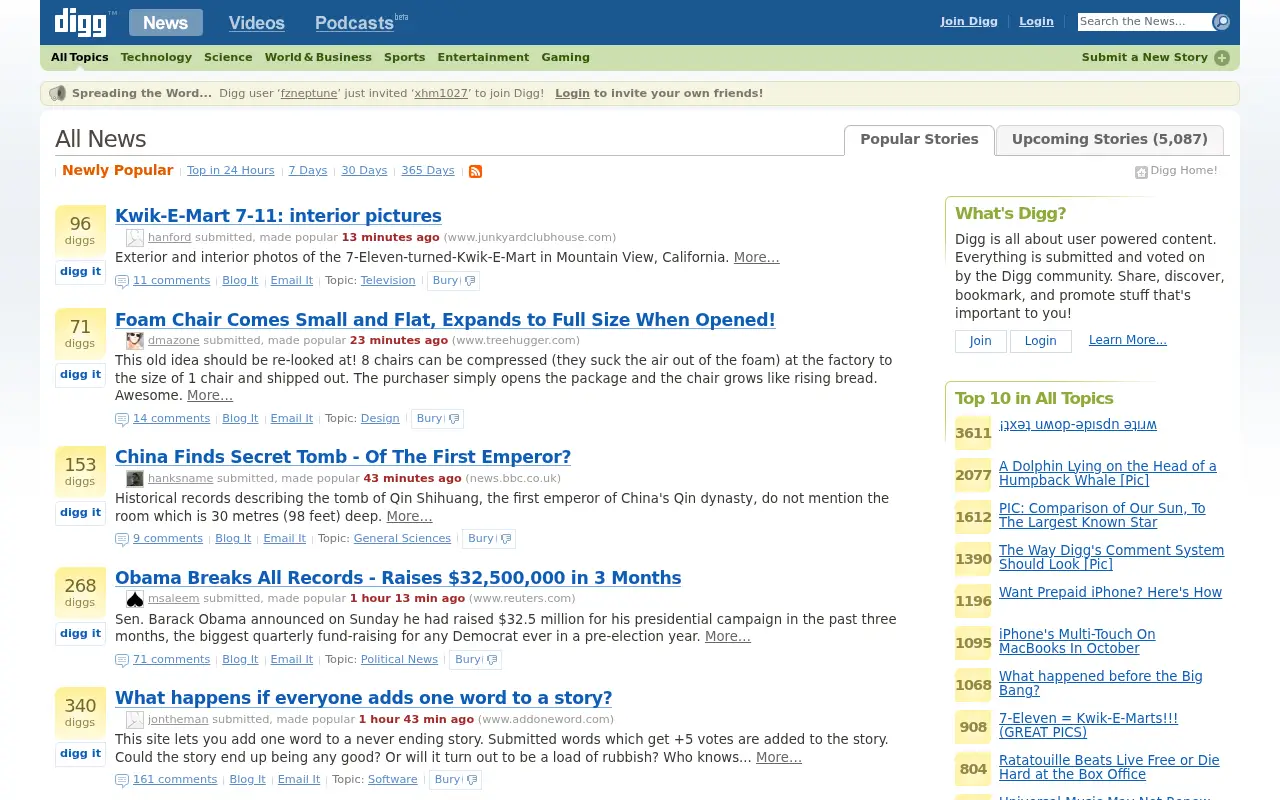Click Learn More in What's Digg box

(x=1127, y=340)
